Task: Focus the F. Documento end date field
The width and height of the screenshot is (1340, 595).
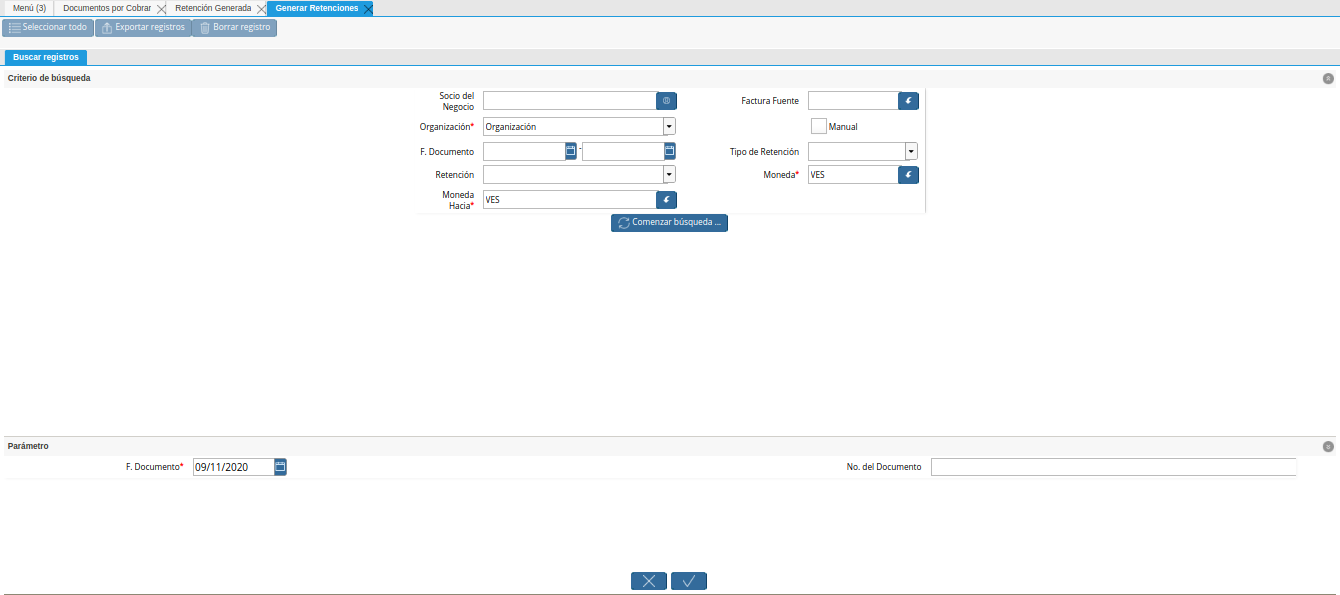Action: coord(623,151)
